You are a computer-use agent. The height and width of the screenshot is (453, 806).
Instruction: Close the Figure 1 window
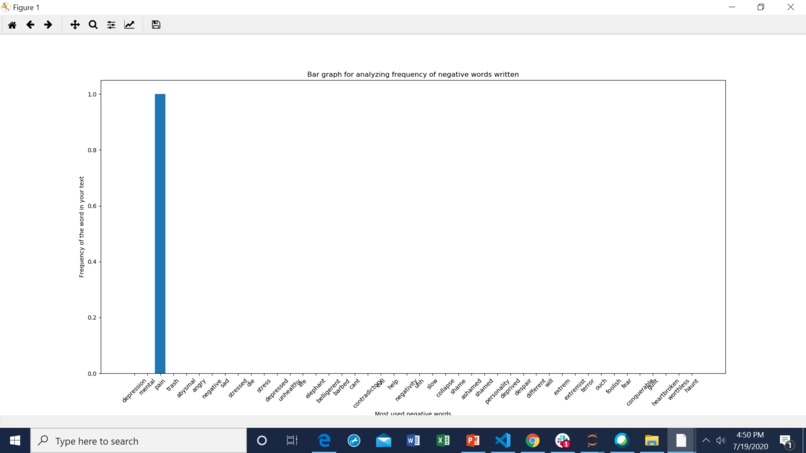[x=791, y=7]
